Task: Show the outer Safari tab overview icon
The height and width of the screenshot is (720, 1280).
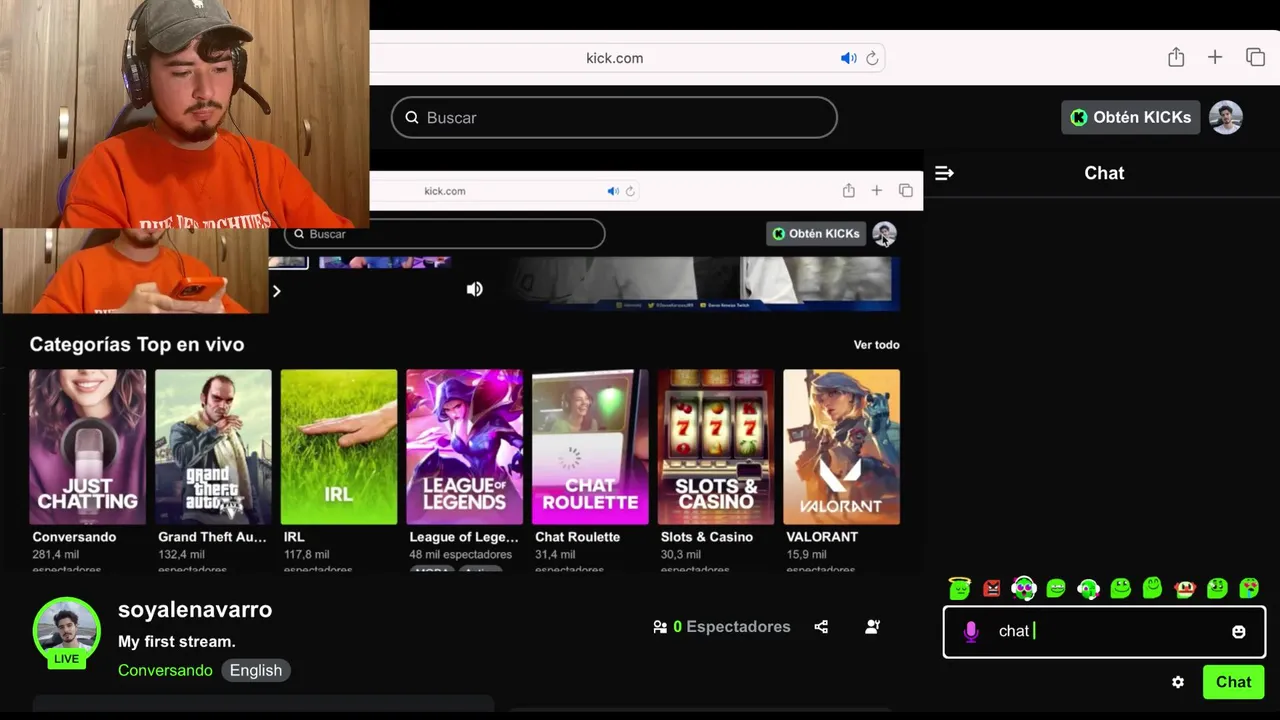Action: [x=1255, y=57]
